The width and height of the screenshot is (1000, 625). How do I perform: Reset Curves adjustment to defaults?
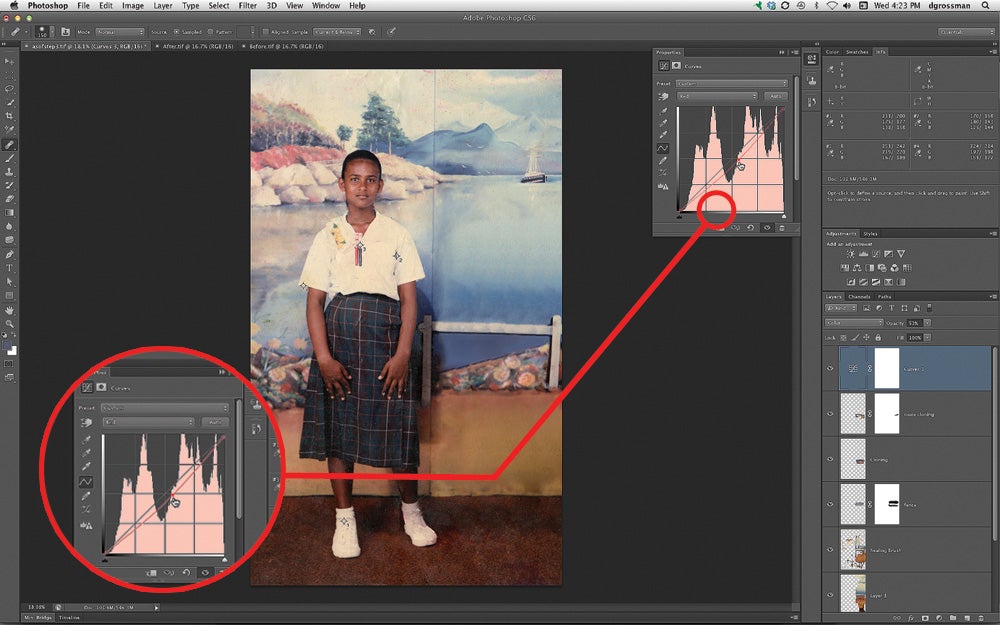tap(751, 228)
